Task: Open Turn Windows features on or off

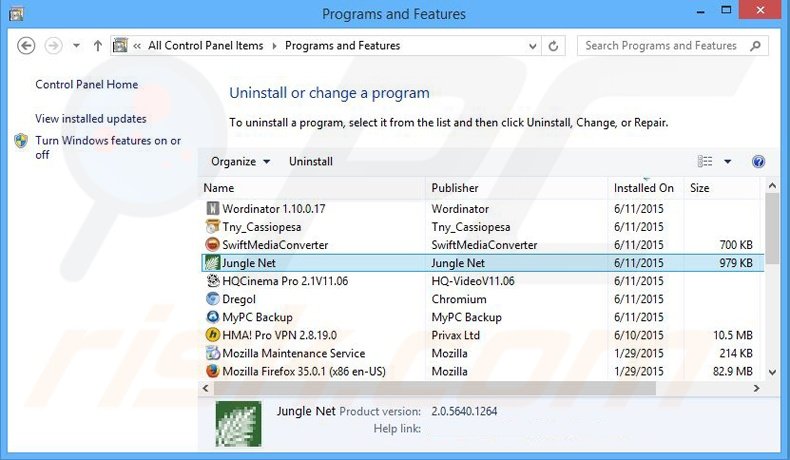Action: 108,148
